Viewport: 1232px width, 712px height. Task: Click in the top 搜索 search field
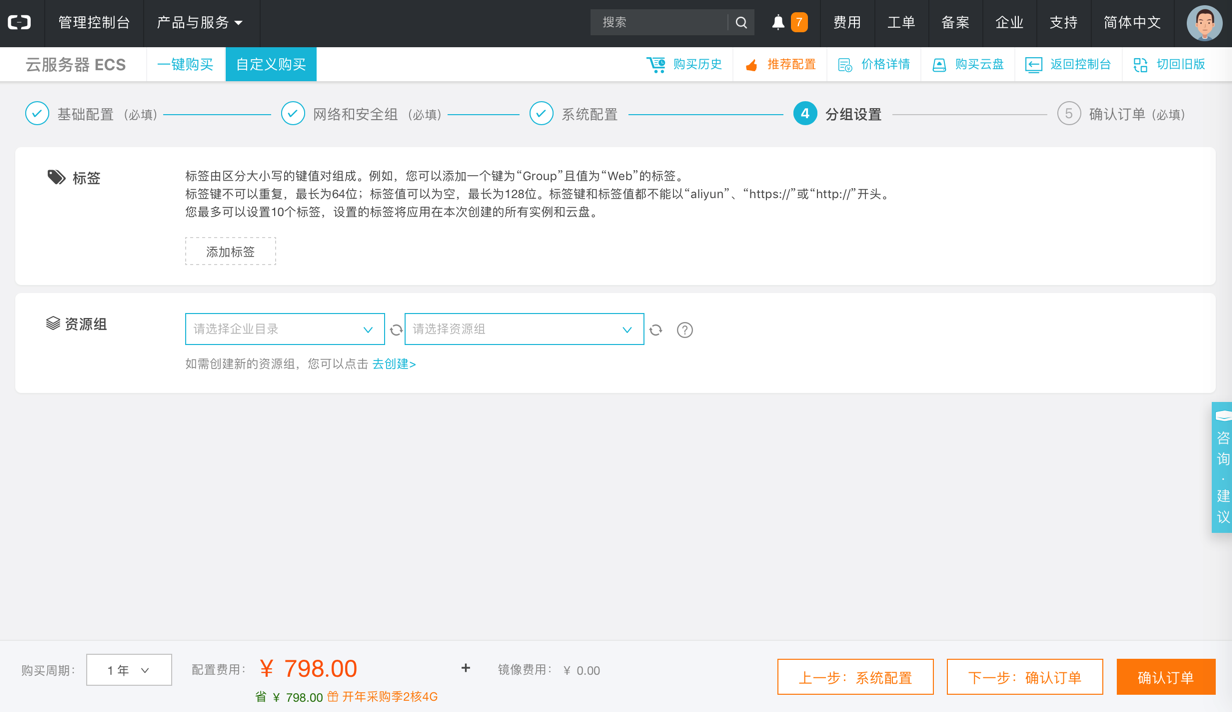(x=659, y=22)
